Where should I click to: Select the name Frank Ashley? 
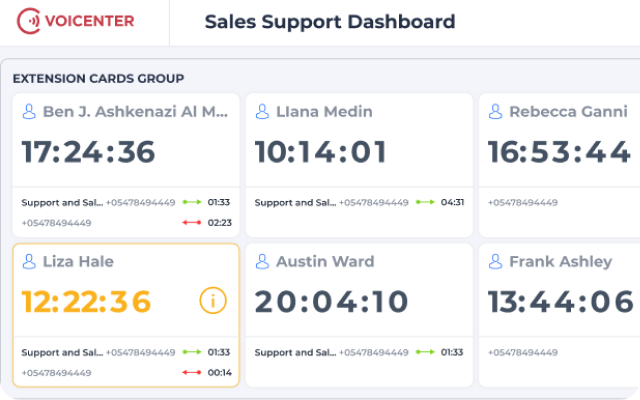pyautogui.click(x=561, y=262)
